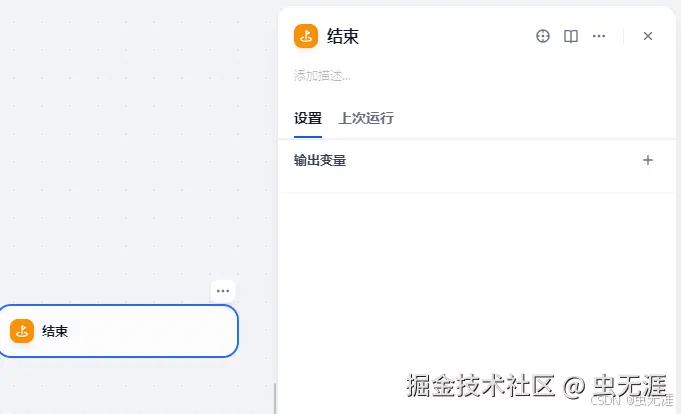Select the 结束 label on the canvas node
The width and height of the screenshot is (681, 414).
55,331
